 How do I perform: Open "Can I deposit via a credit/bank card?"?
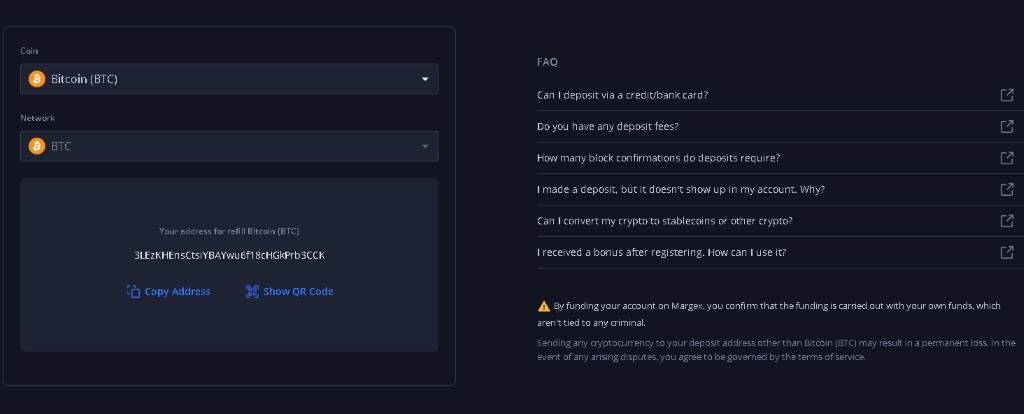click(x=623, y=95)
